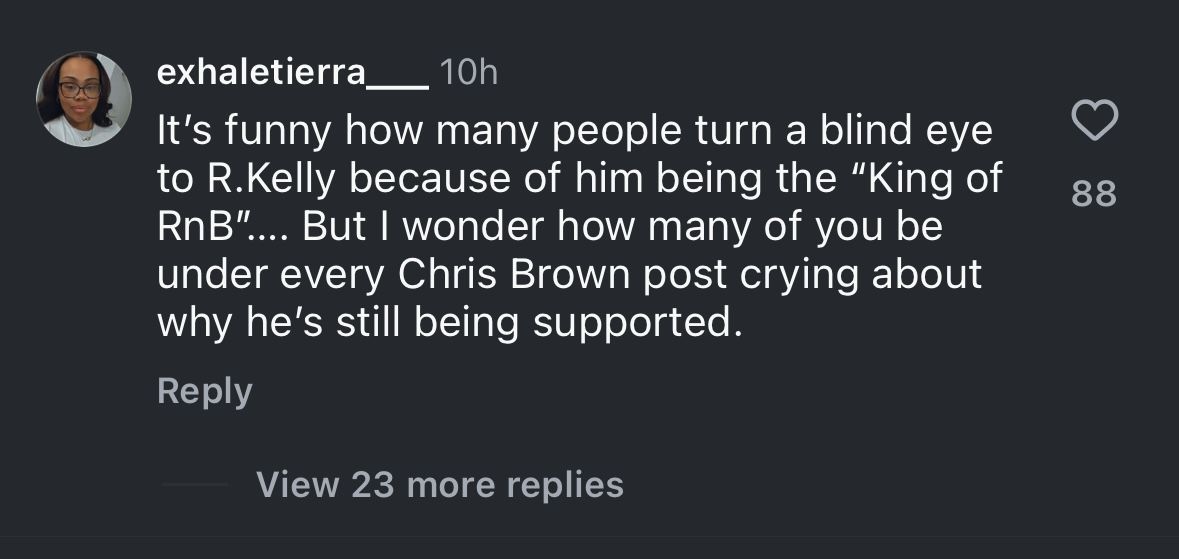This screenshot has height=559, width=1179.
Task: Click the word "RnB" in the comment
Action: [194, 227]
